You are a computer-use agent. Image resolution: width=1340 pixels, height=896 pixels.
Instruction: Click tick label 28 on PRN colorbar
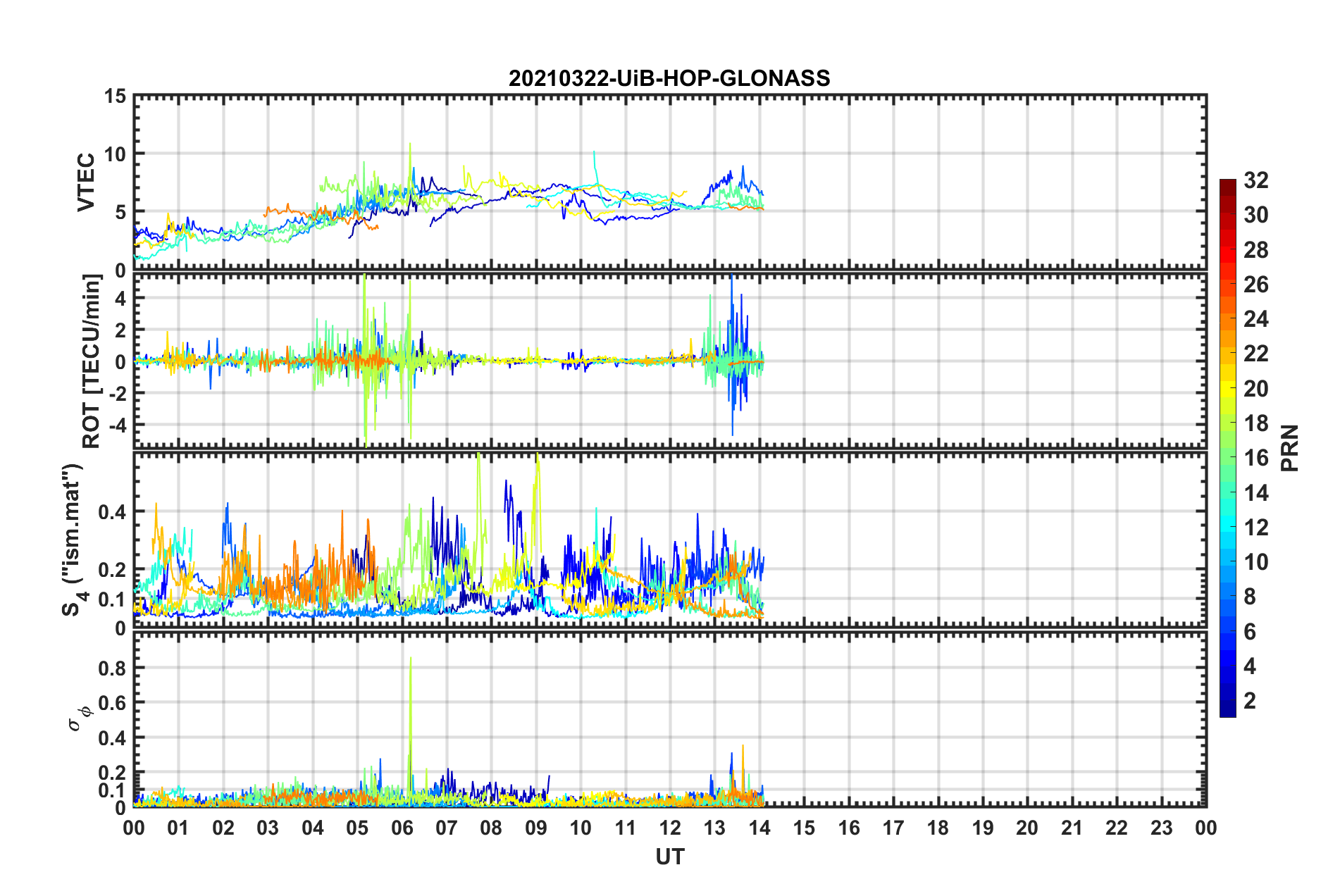click(x=1255, y=250)
